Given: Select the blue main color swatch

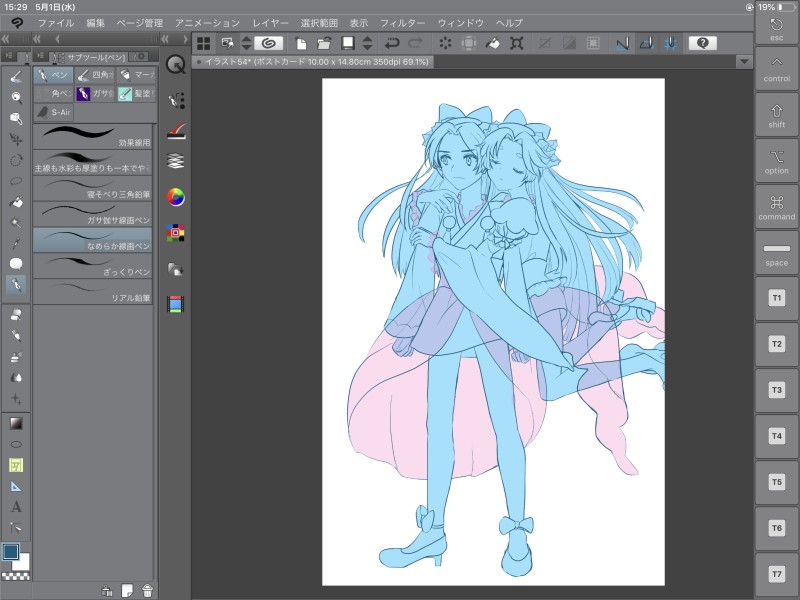Looking at the screenshot, I should point(12,552).
